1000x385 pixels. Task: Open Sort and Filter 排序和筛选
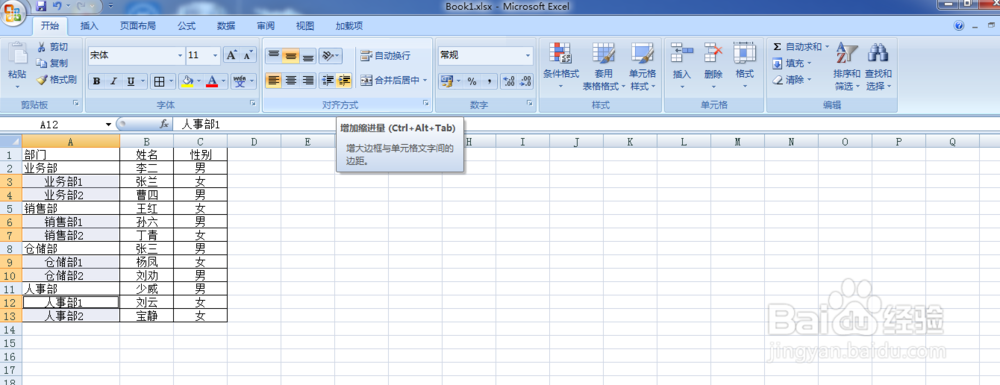tap(847, 66)
